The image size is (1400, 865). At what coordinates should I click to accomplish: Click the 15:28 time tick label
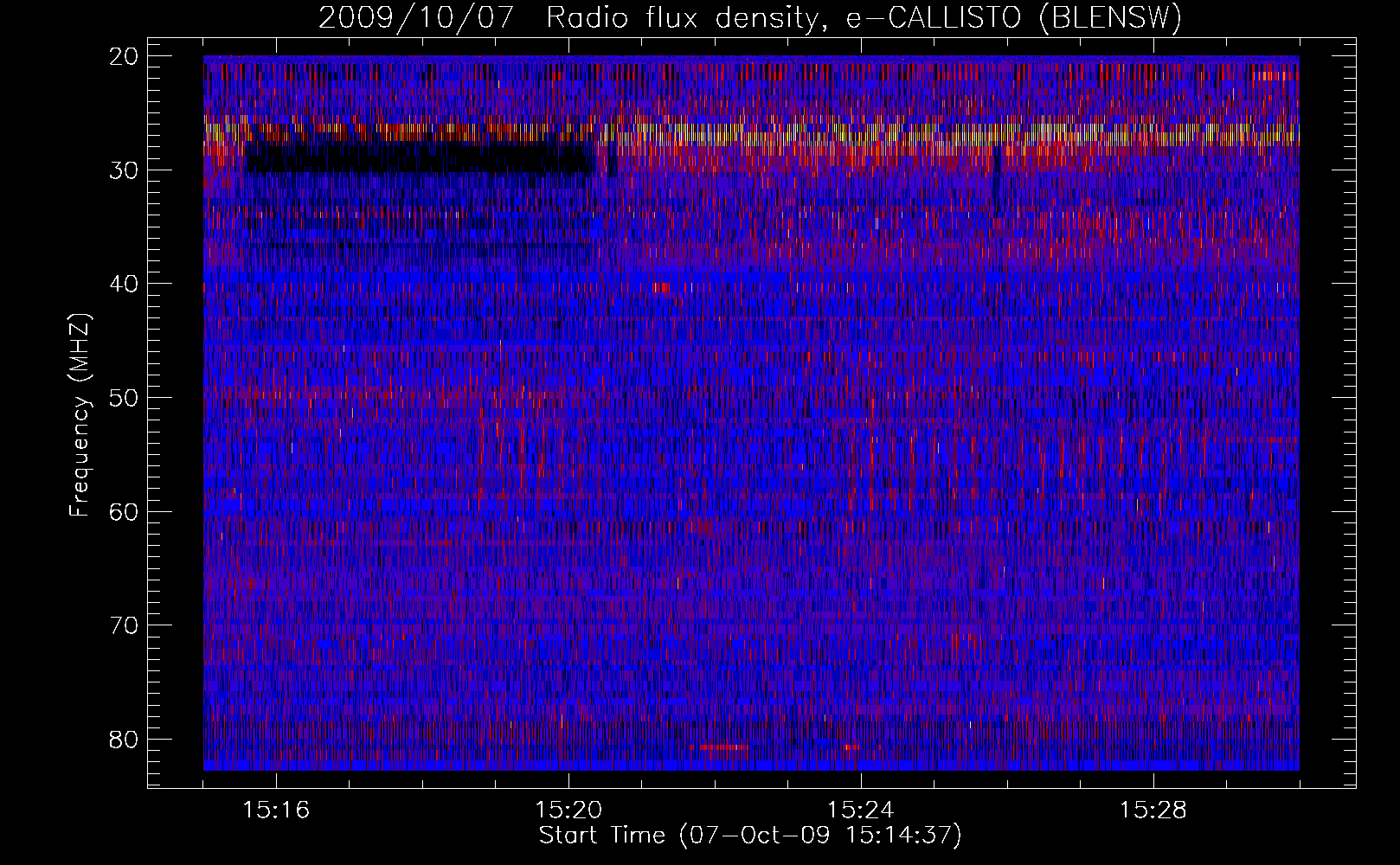[x=1153, y=811]
